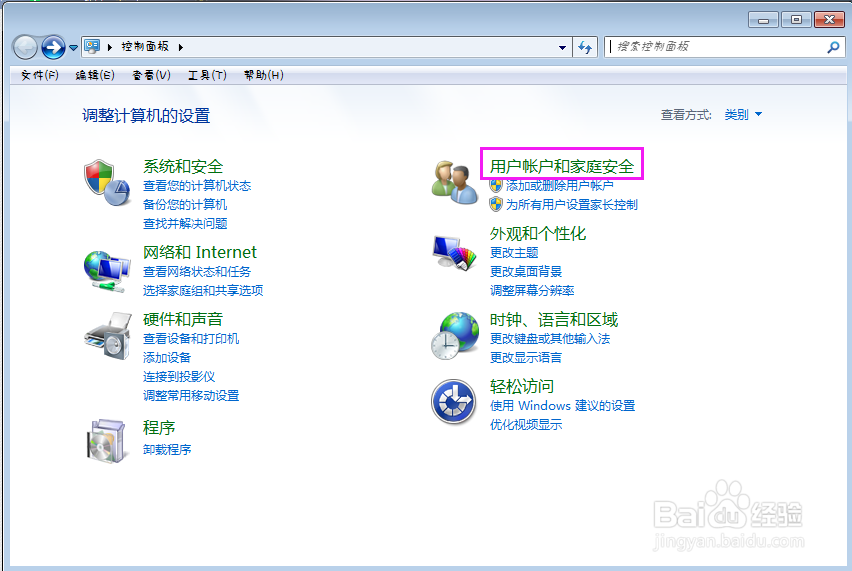Minimize the Control Panel window
852x571 pixels.
click(763, 20)
